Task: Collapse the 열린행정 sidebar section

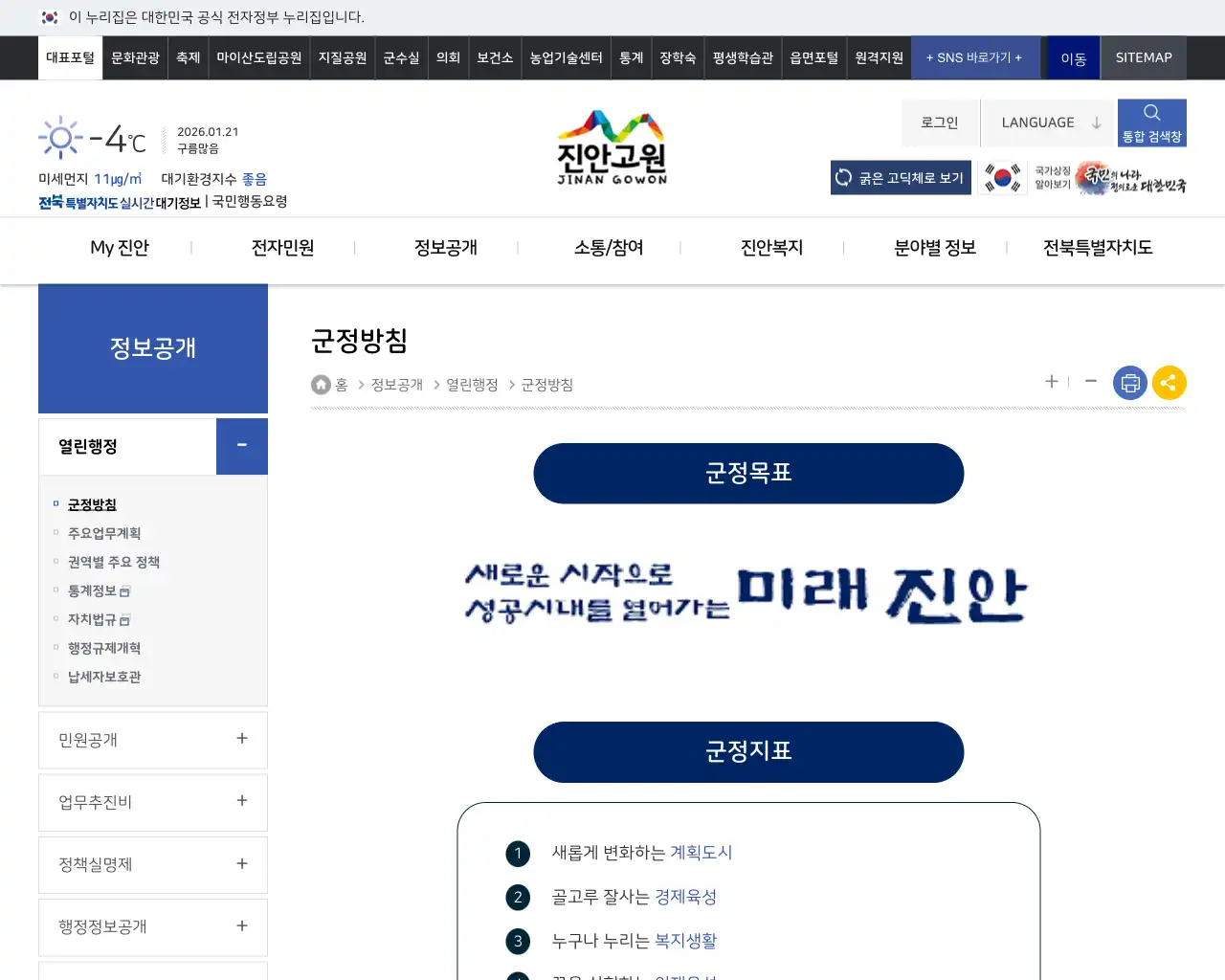Action: click(241, 446)
